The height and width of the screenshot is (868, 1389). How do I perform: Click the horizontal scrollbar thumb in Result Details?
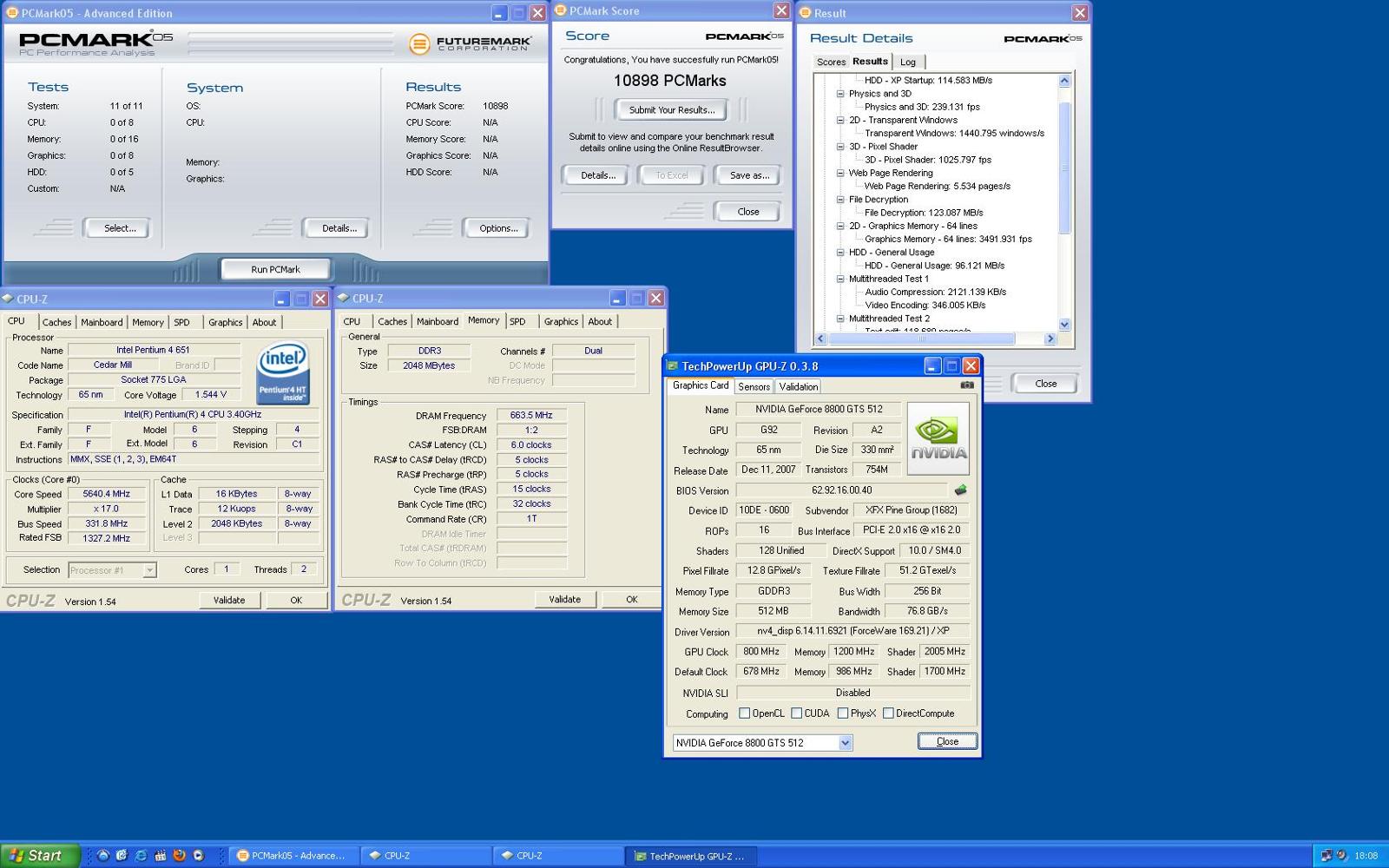click(x=922, y=339)
